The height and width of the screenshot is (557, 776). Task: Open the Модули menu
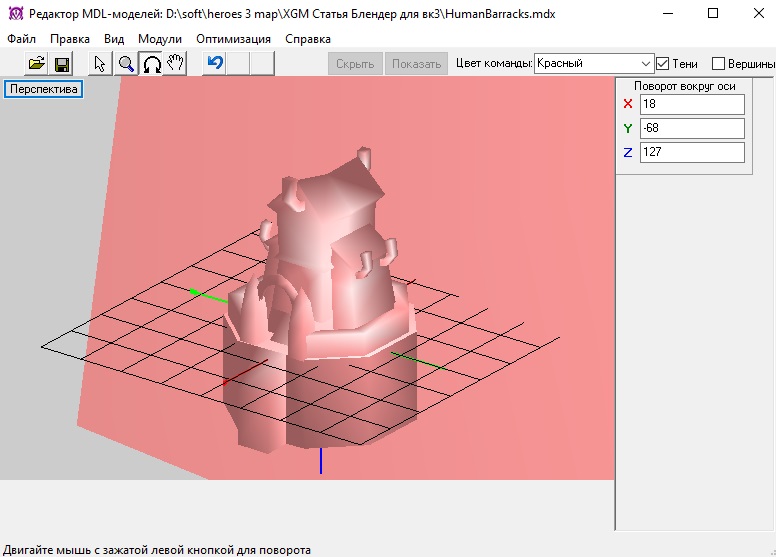pyautogui.click(x=160, y=39)
